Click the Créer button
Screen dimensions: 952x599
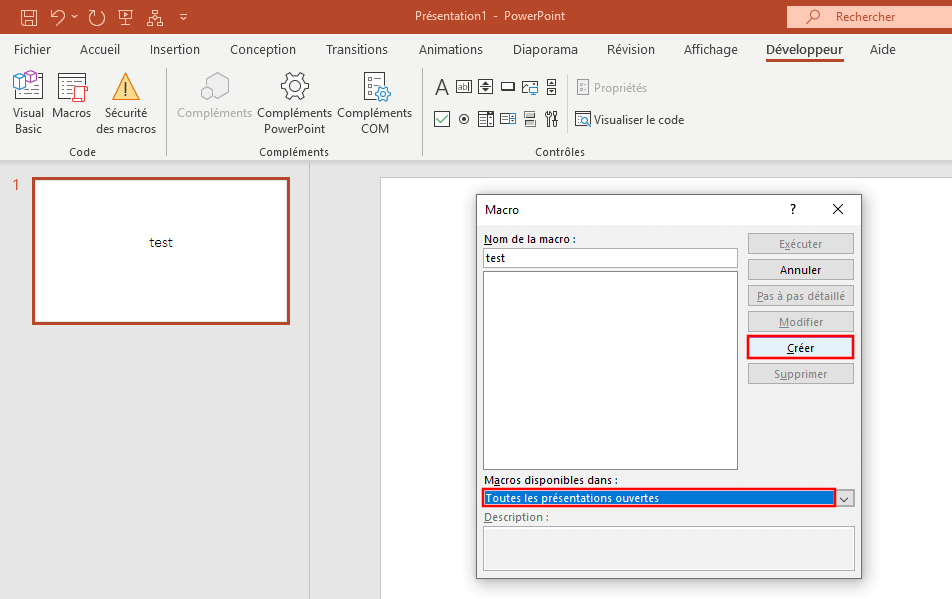800,347
